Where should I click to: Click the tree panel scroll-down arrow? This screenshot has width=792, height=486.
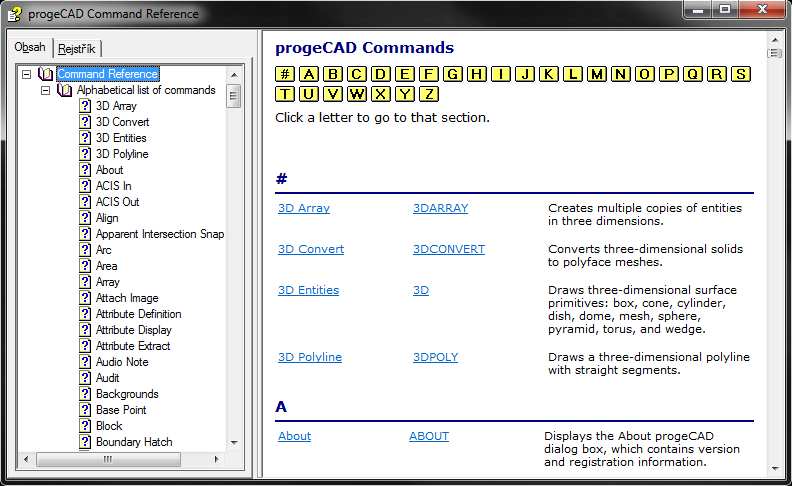(x=234, y=443)
